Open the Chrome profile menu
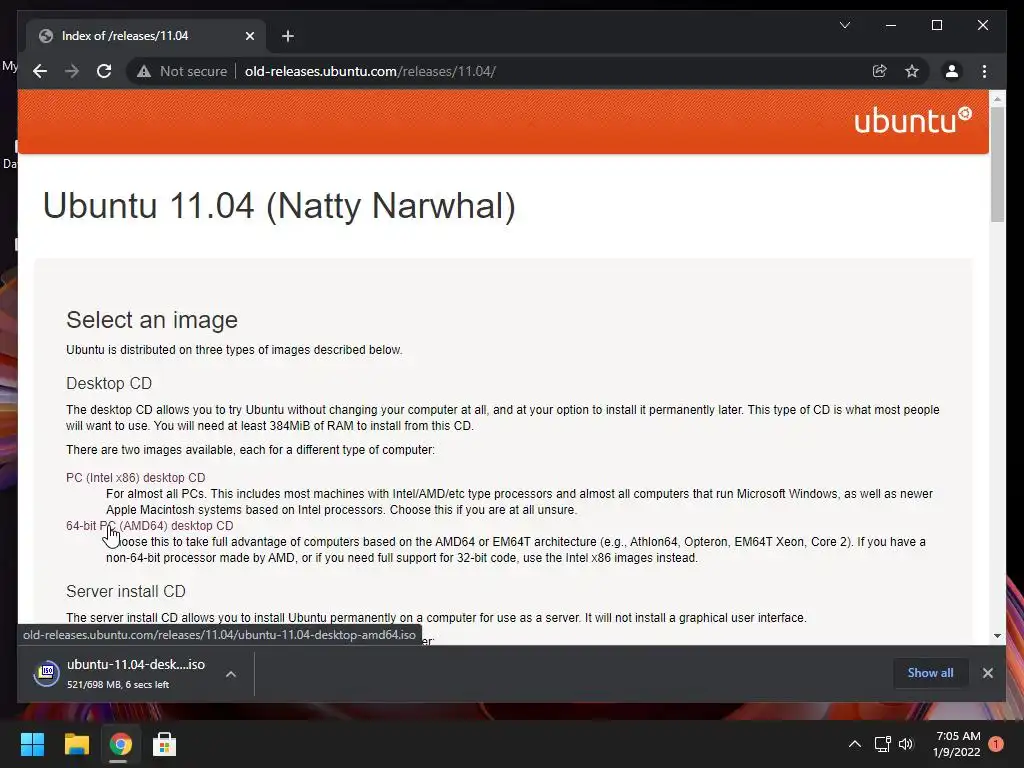This screenshot has width=1024, height=768. (x=952, y=71)
